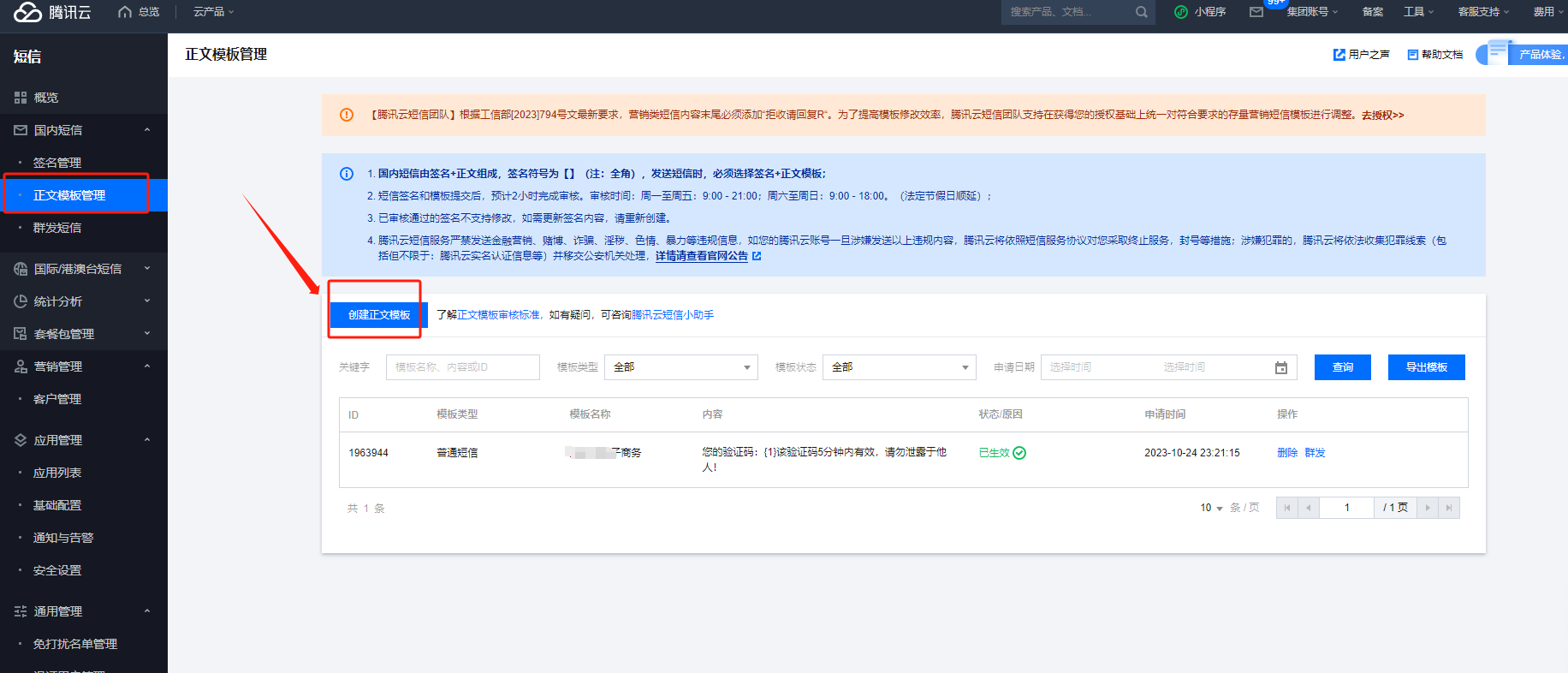Open the 集团账号 dropdown

[1312, 12]
